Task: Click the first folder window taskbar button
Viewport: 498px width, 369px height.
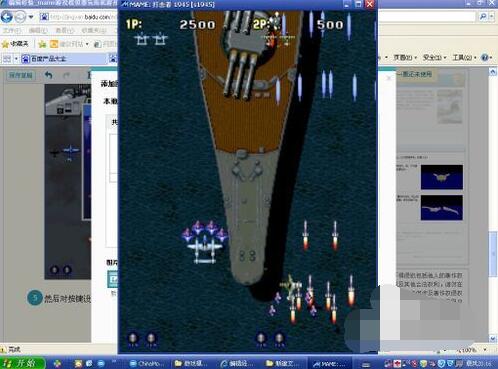Action: click(192, 363)
